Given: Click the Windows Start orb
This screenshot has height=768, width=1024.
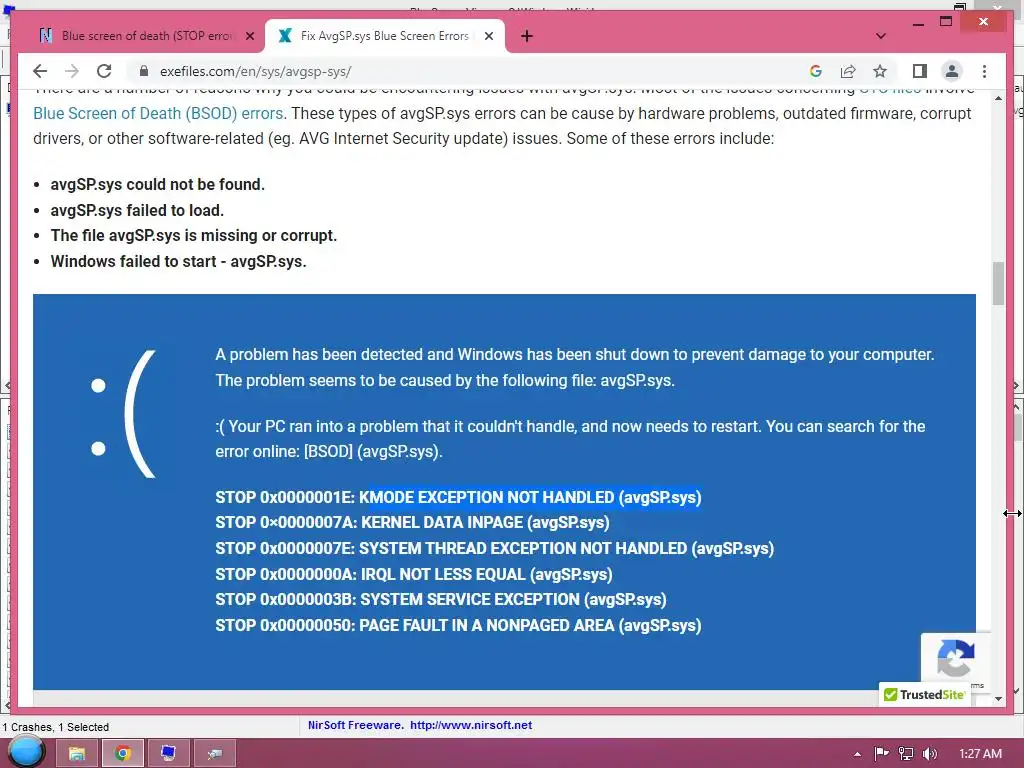Looking at the screenshot, I should pyautogui.click(x=25, y=752).
